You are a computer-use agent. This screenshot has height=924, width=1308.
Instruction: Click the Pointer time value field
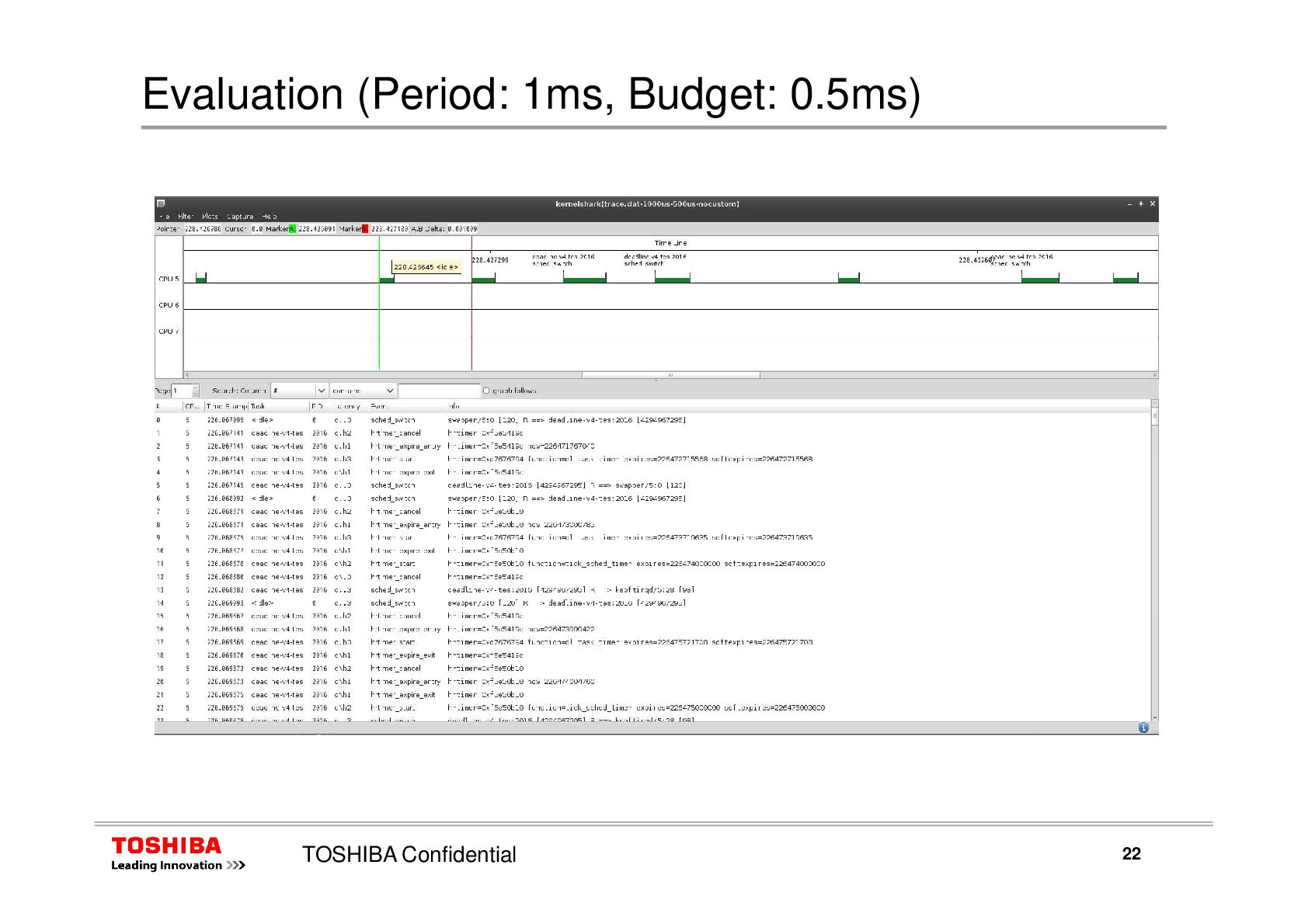(203, 229)
